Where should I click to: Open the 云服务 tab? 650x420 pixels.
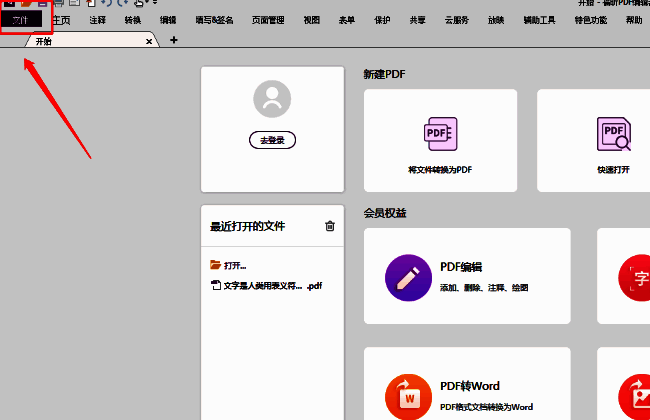pyautogui.click(x=456, y=20)
